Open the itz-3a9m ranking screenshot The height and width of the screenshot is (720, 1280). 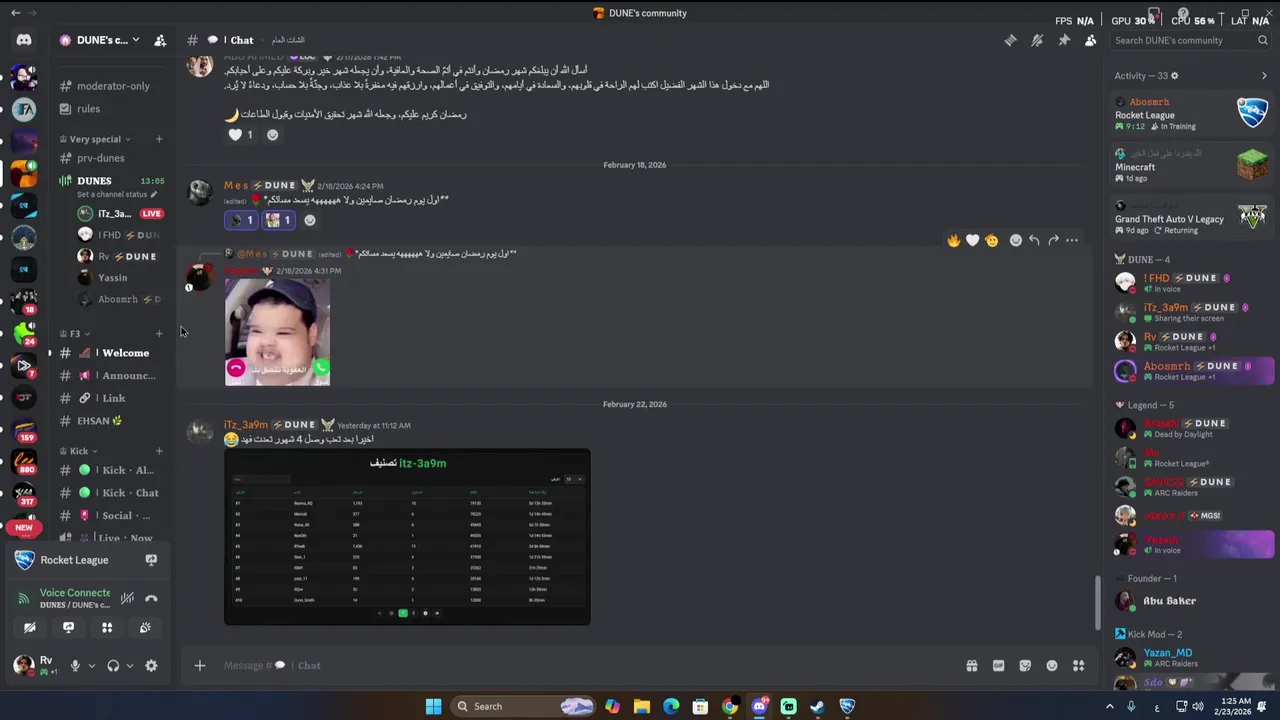[407, 537]
